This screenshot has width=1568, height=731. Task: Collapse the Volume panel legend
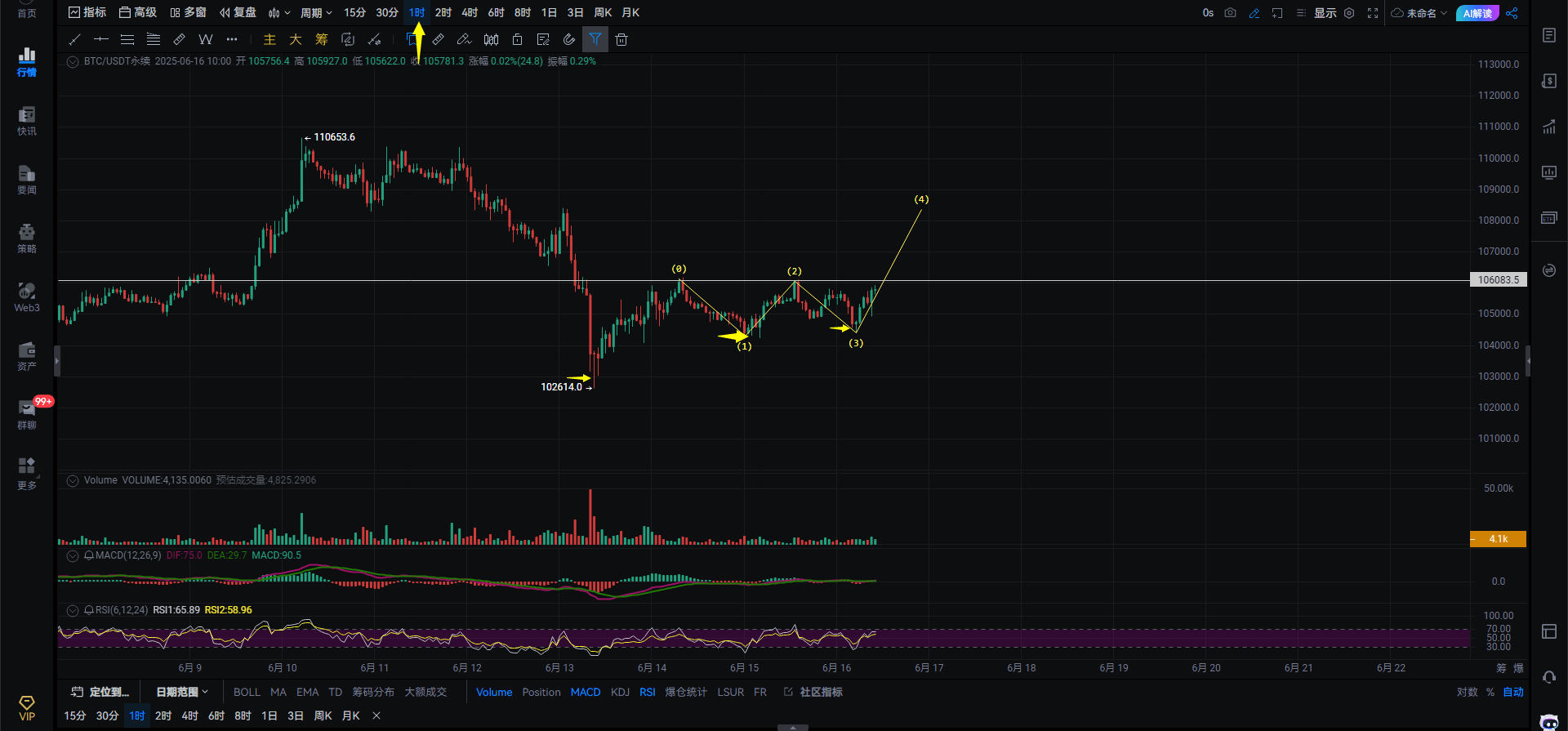[73, 480]
